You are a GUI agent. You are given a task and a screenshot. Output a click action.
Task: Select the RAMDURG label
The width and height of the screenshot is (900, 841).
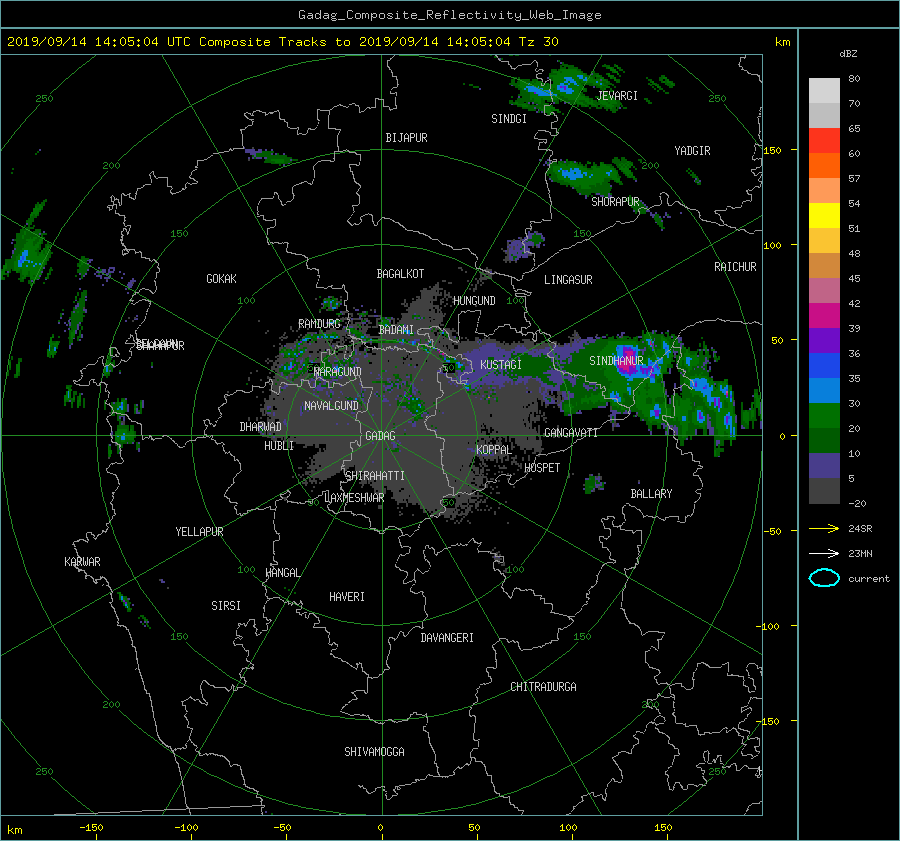[x=319, y=324]
